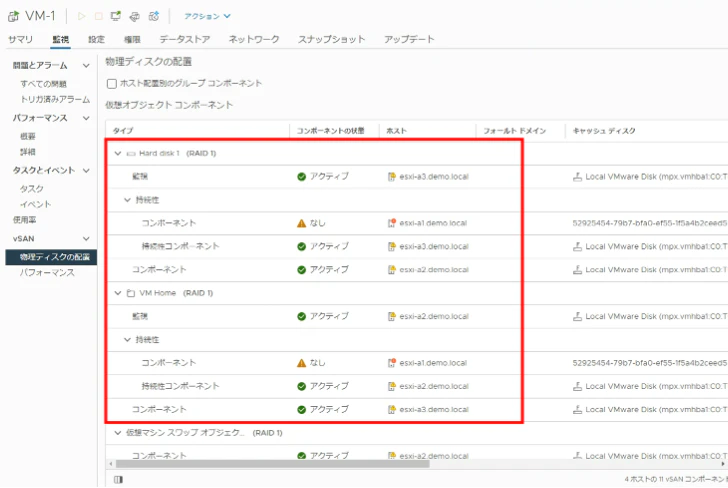Click cache disk icon in VM Home 持続性コンポーネント row

pyautogui.click(x=577, y=386)
